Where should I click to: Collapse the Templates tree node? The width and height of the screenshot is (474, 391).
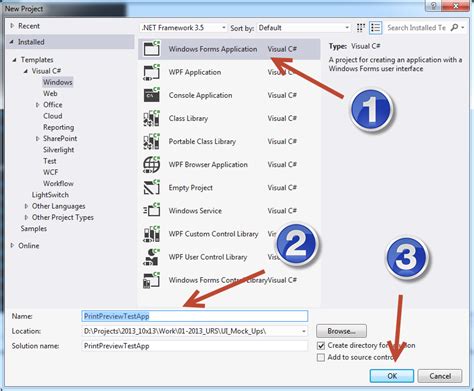coord(14,60)
